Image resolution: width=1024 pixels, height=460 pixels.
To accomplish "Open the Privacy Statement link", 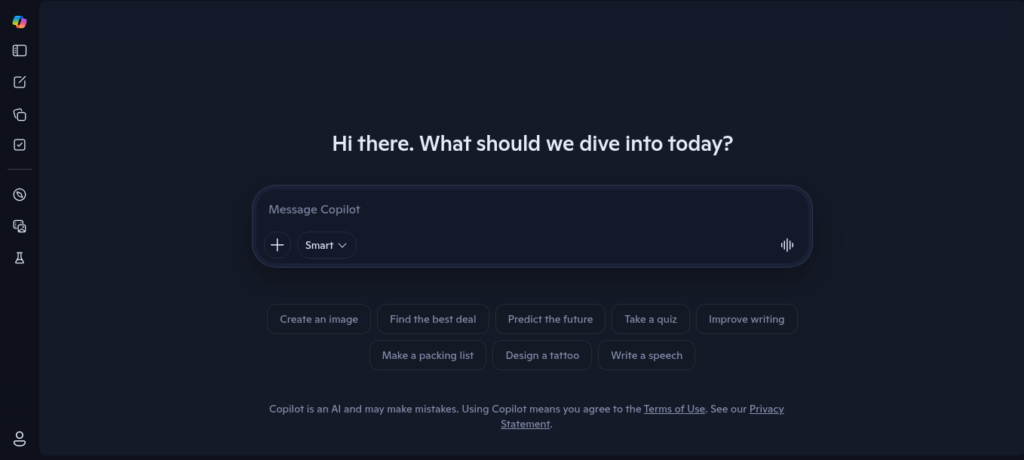I will (x=767, y=409).
